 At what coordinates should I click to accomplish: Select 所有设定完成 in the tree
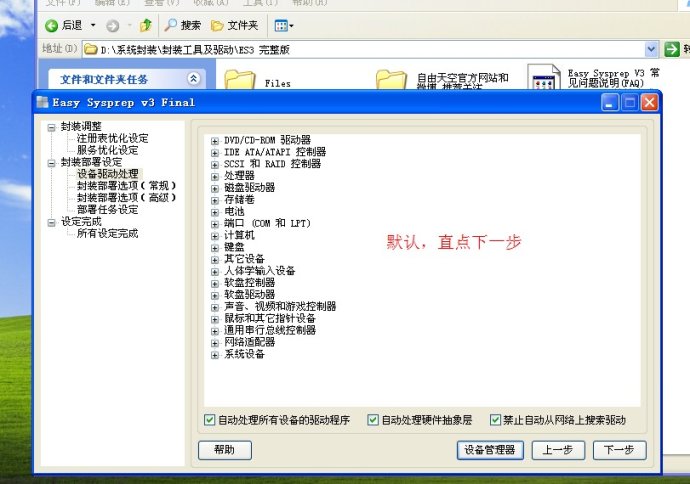(107, 233)
